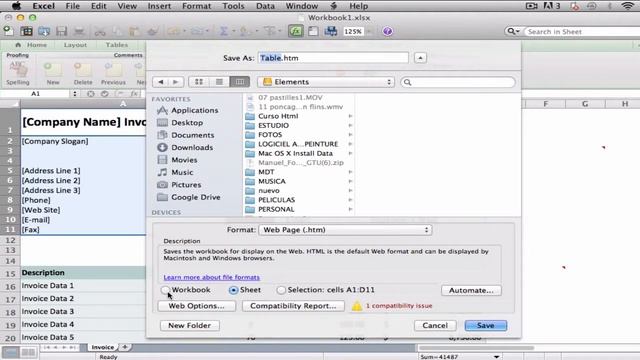Select the Sheet radio button

pos(233,290)
